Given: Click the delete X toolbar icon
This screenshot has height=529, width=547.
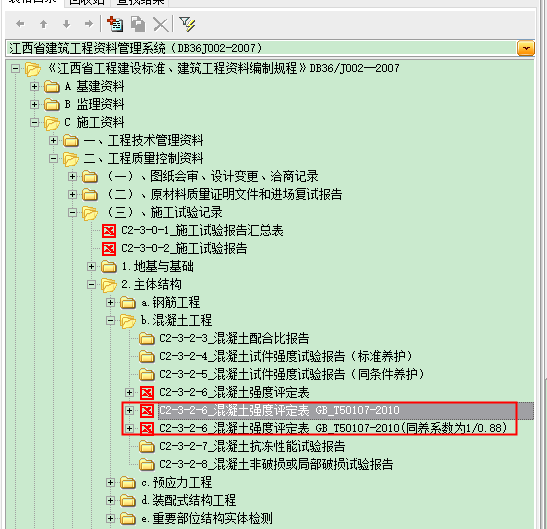Looking at the screenshot, I should [160, 25].
